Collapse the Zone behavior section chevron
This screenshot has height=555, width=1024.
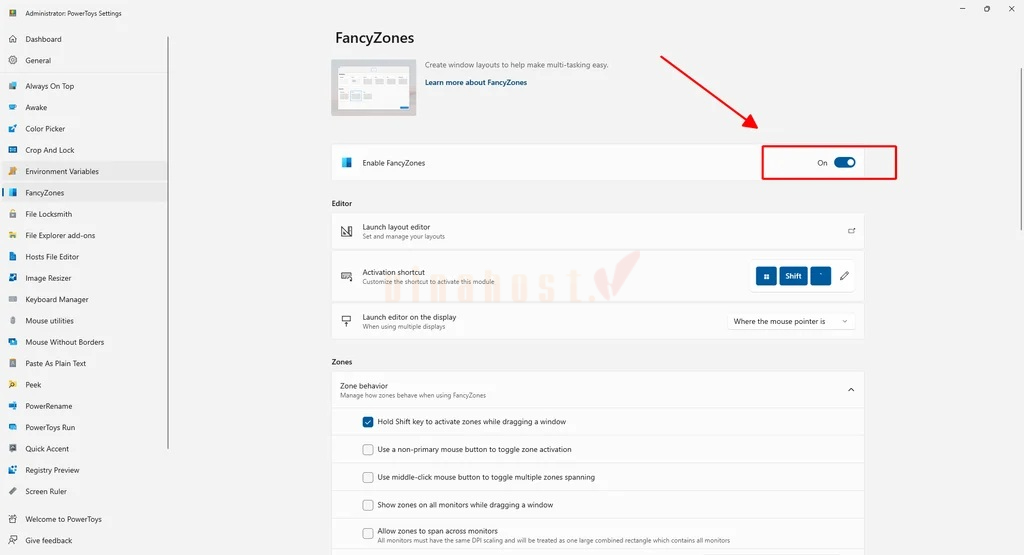pyautogui.click(x=851, y=390)
